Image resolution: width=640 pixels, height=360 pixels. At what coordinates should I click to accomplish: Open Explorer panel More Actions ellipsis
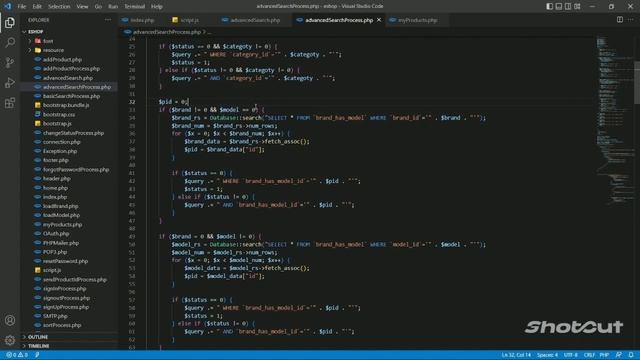(108, 20)
